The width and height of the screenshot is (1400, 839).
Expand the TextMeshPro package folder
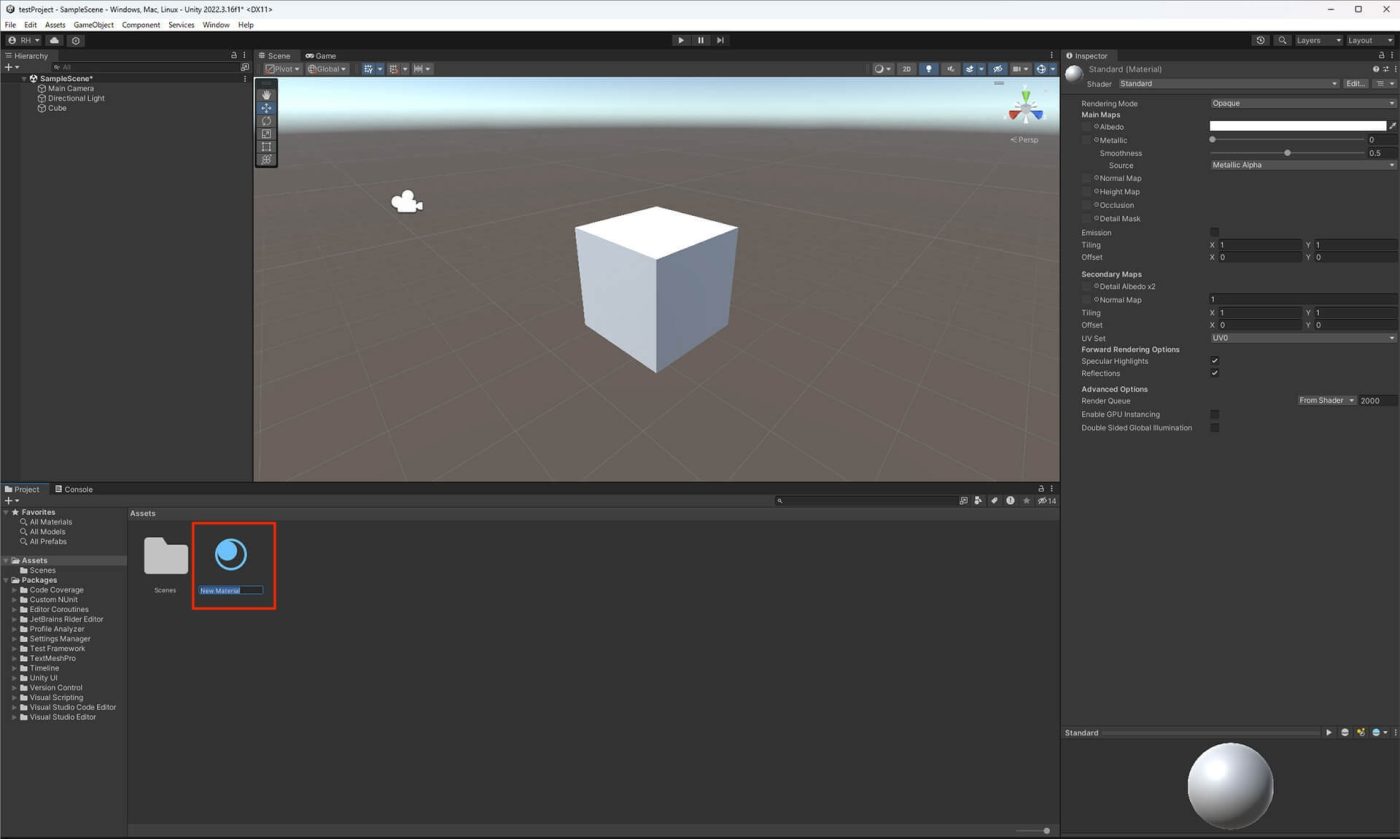click(15, 658)
